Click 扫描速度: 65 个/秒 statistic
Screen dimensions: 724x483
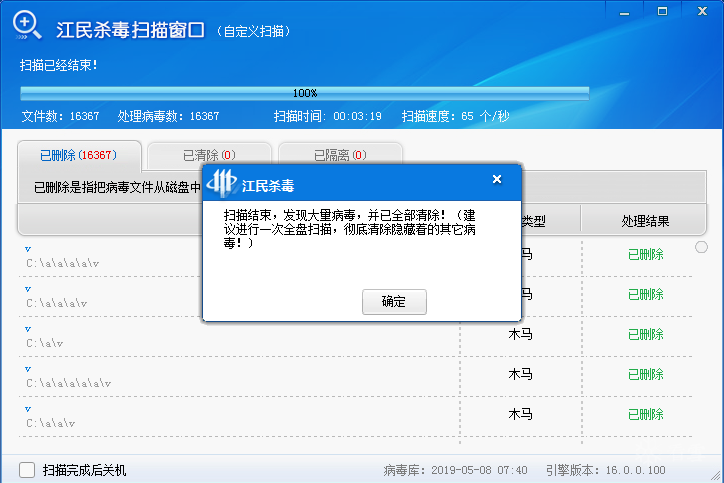(x=455, y=116)
